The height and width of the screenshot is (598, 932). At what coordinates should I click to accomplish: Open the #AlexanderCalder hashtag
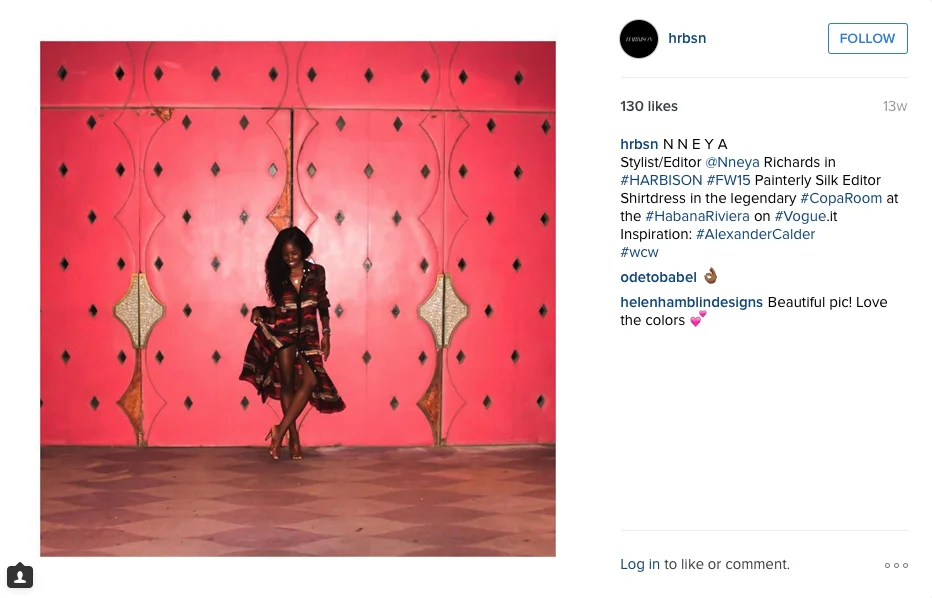(x=755, y=234)
